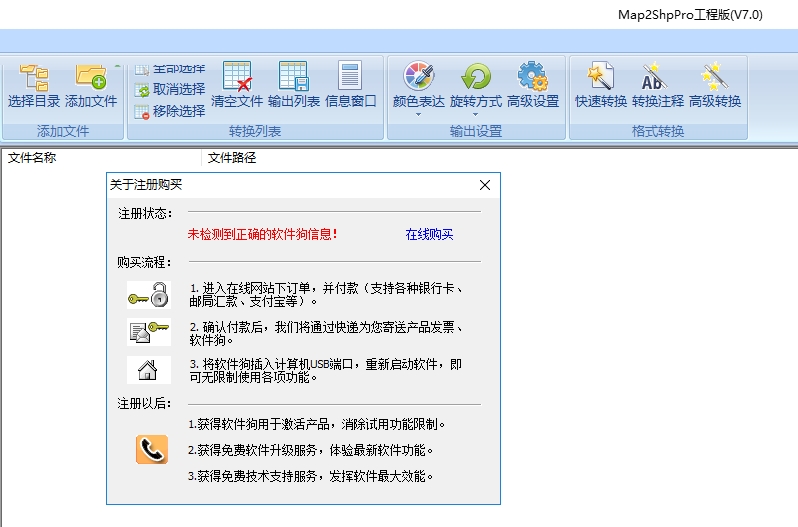This screenshot has height=527, width=798.
Task: Click text 获得免费技术支持服务
Action: [x=257, y=476]
